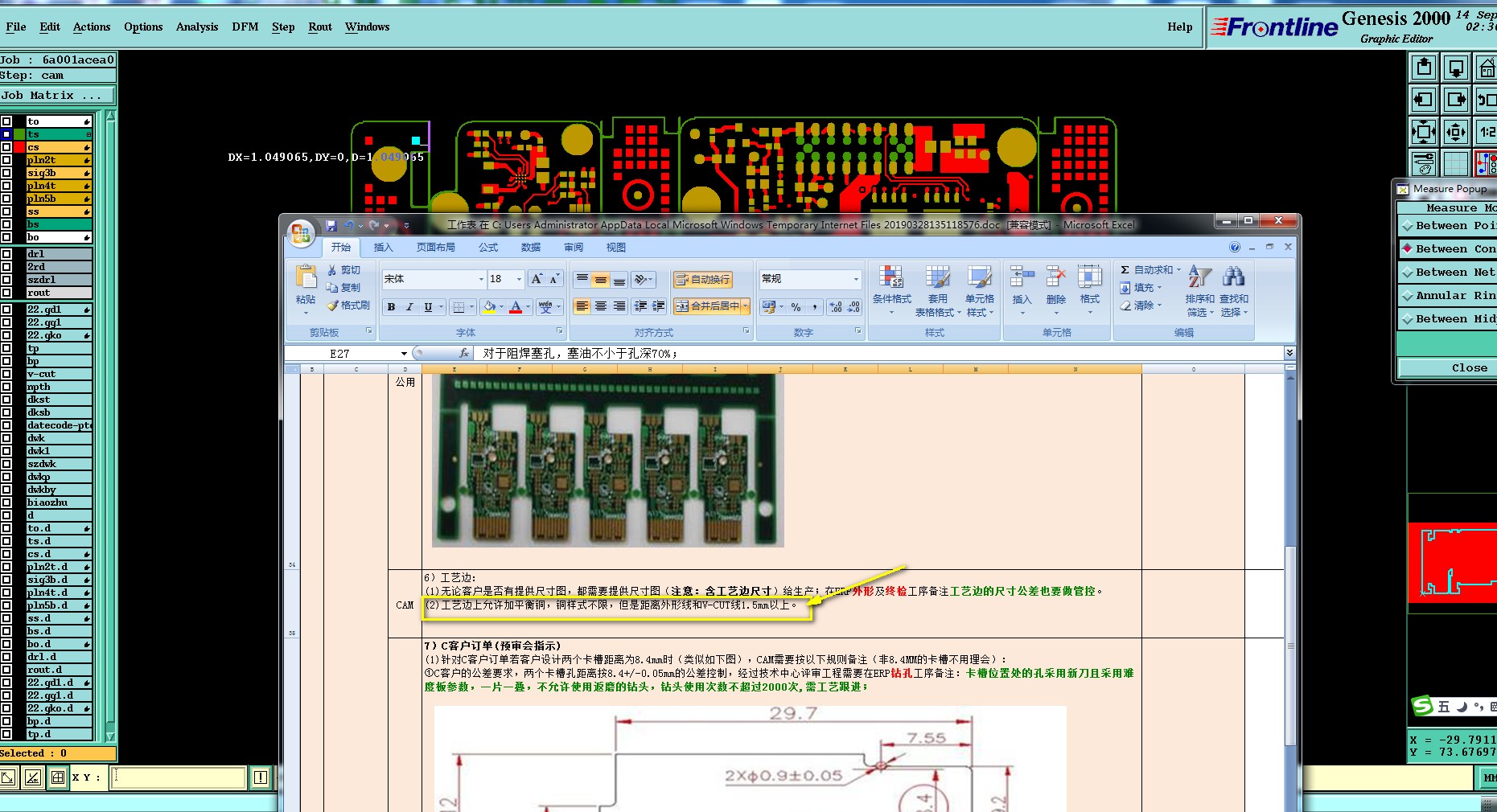Click the red font color button
The height and width of the screenshot is (812, 1497).
click(516, 306)
